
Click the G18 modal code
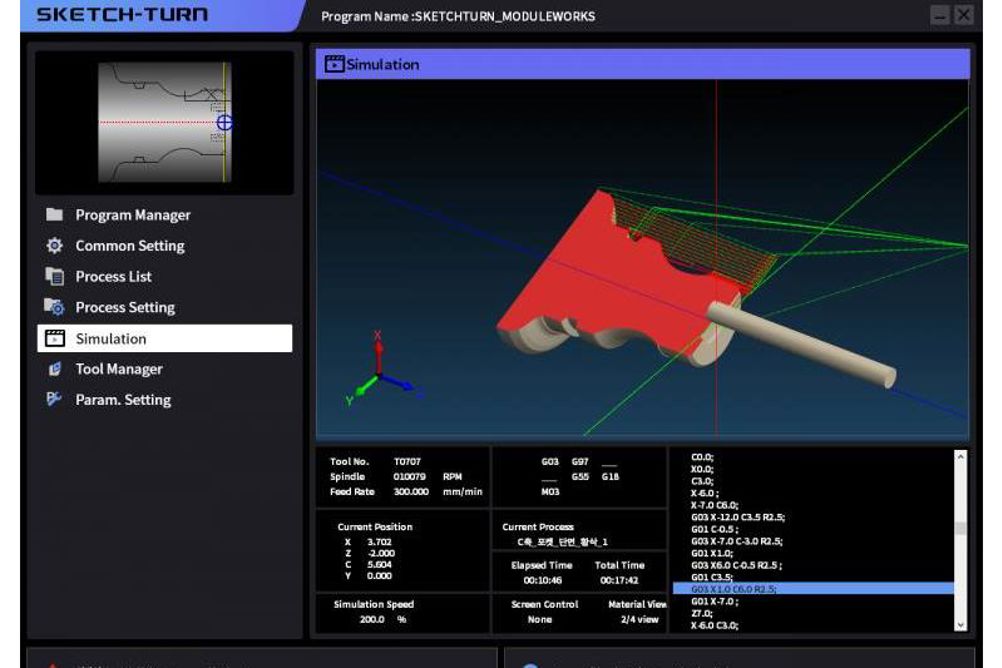point(610,477)
